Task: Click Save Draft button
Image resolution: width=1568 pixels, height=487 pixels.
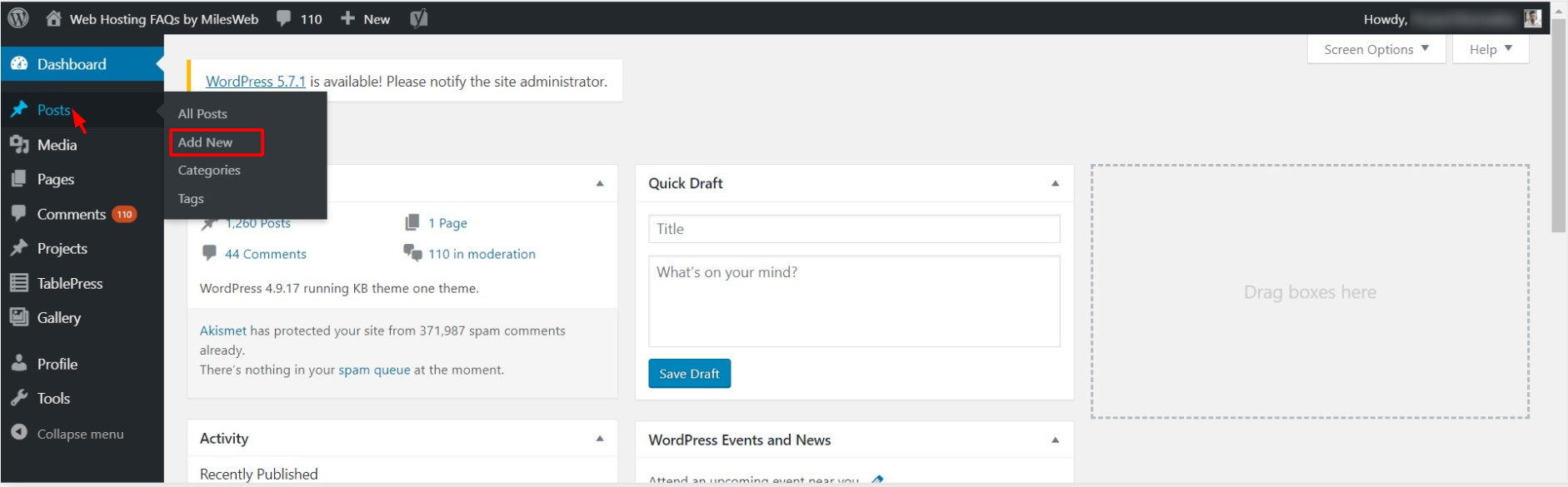Action: pos(689,374)
